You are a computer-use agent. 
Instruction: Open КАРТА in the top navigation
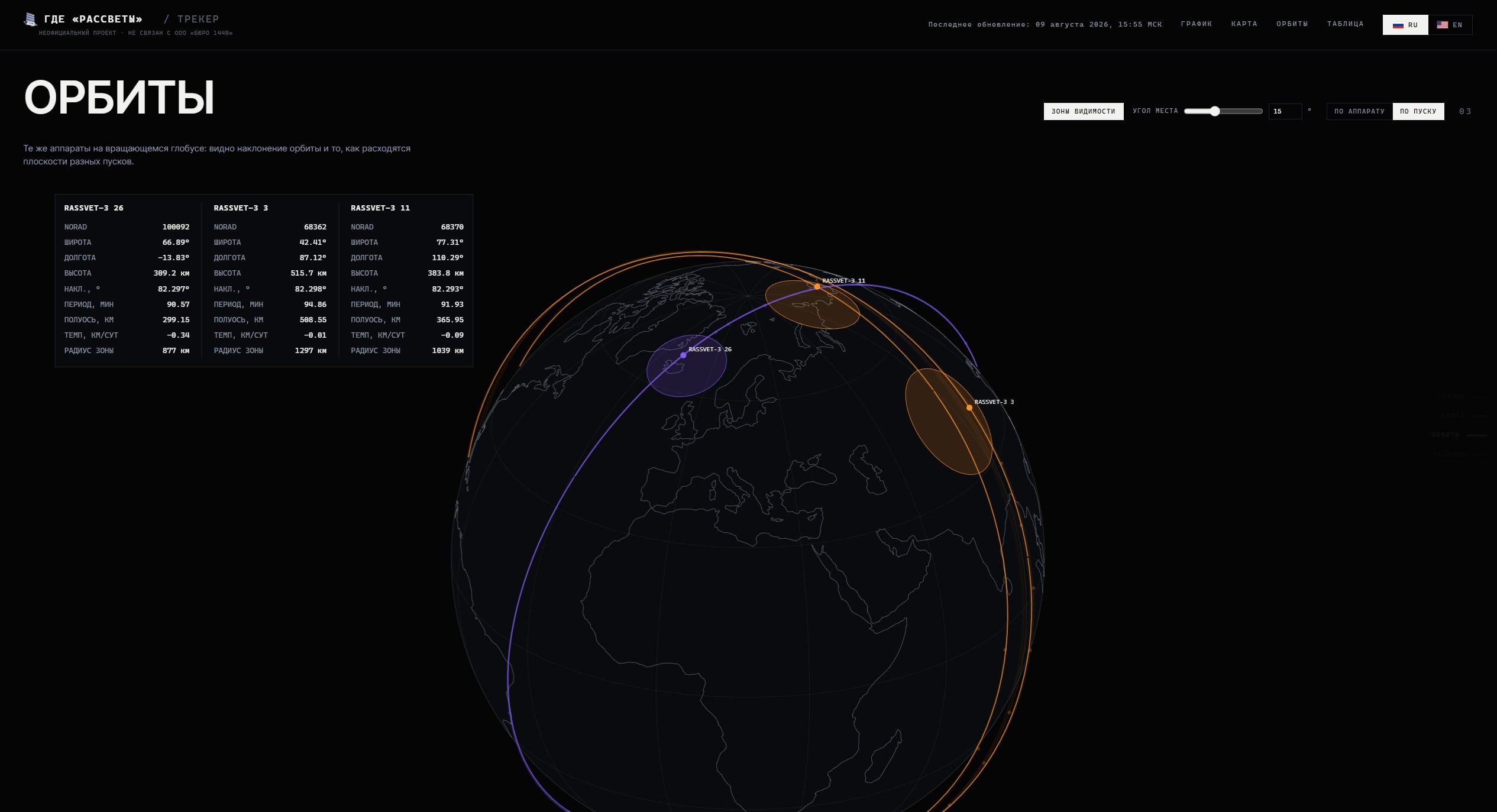pos(1244,24)
